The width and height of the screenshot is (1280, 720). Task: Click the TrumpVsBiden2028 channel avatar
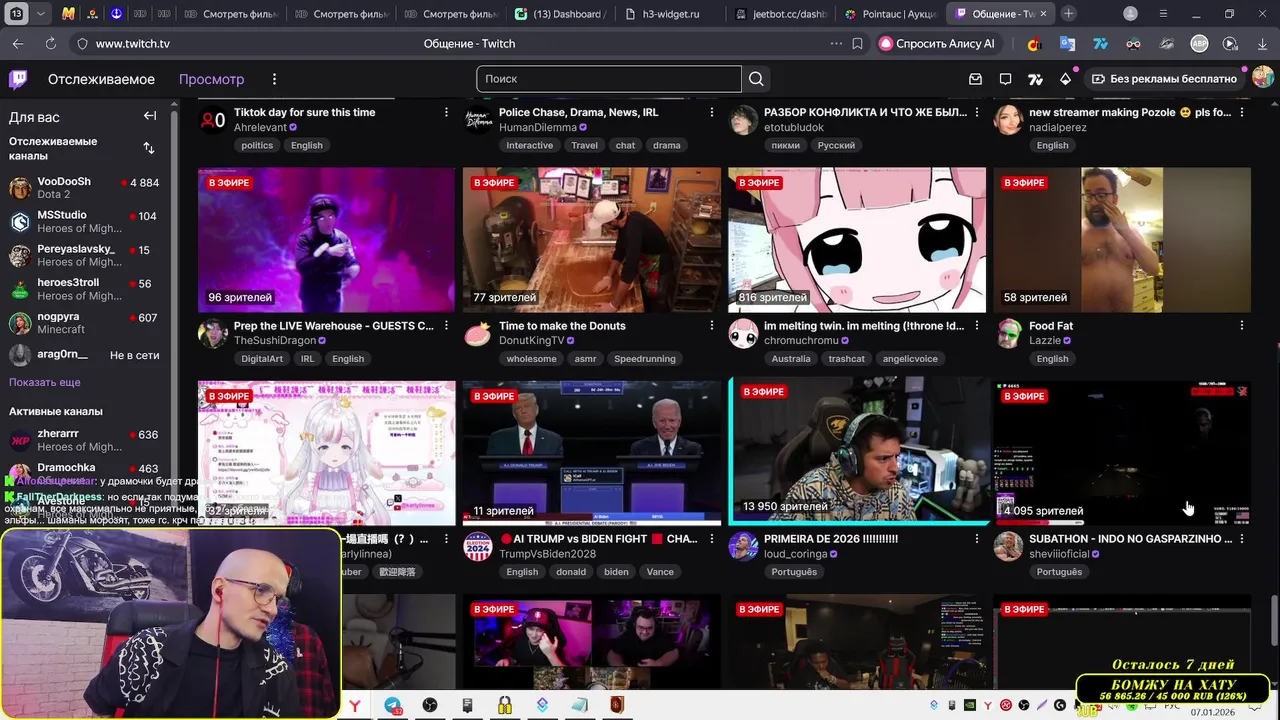tap(478, 546)
